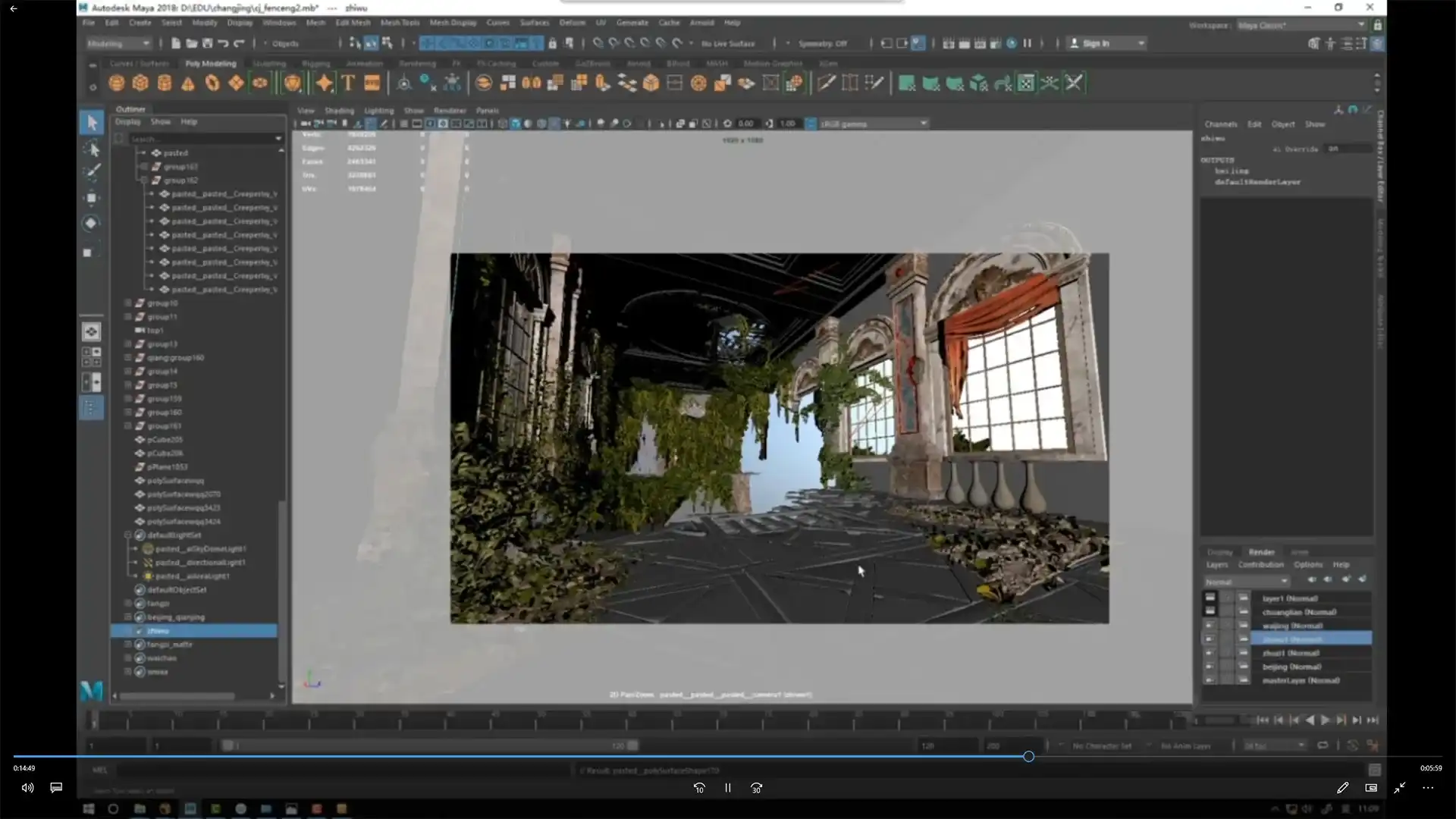Pause the video with the playback button
The image size is (1456, 819).
727,788
